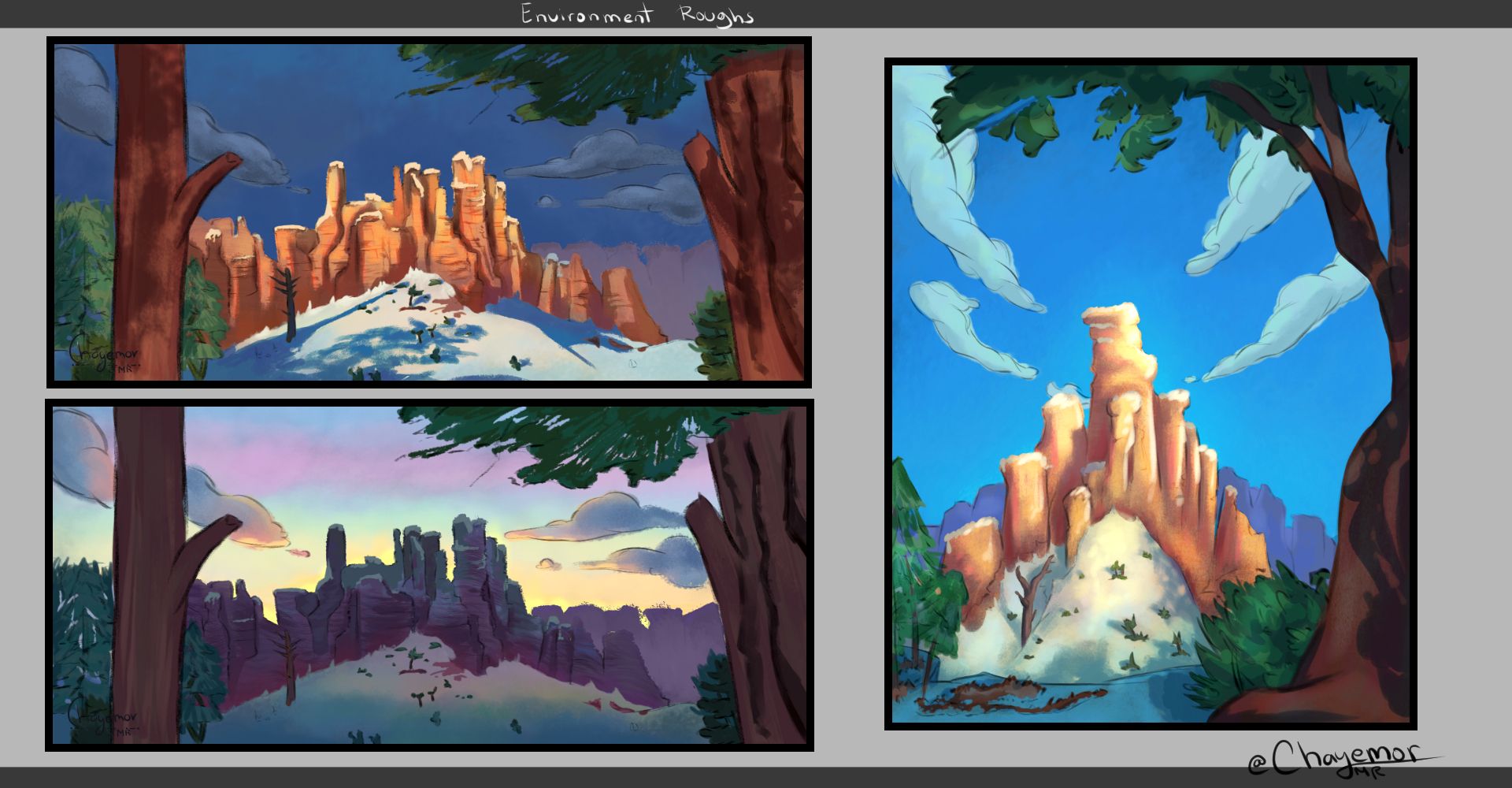Click the Chayemor watermark in daytime painting

click(x=104, y=355)
